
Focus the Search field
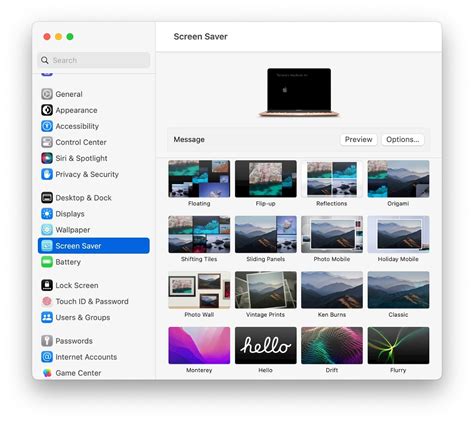[94, 60]
